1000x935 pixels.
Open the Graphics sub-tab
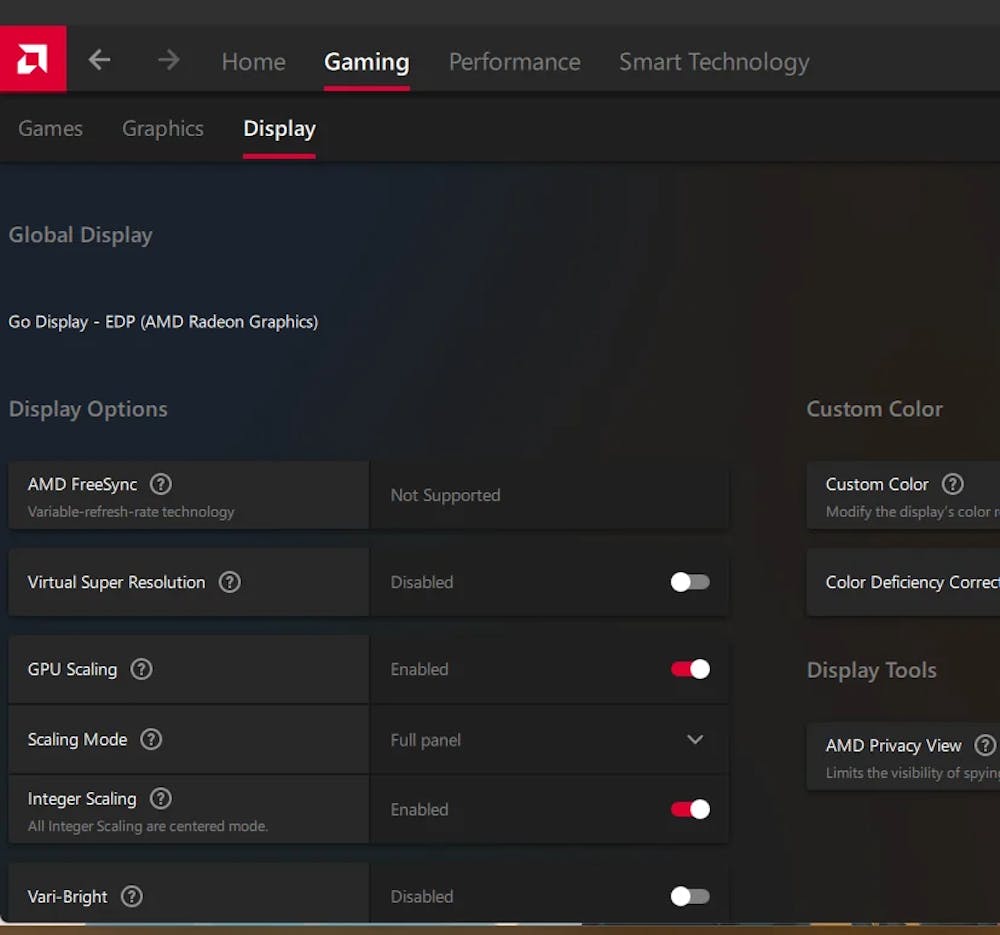tap(163, 128)
